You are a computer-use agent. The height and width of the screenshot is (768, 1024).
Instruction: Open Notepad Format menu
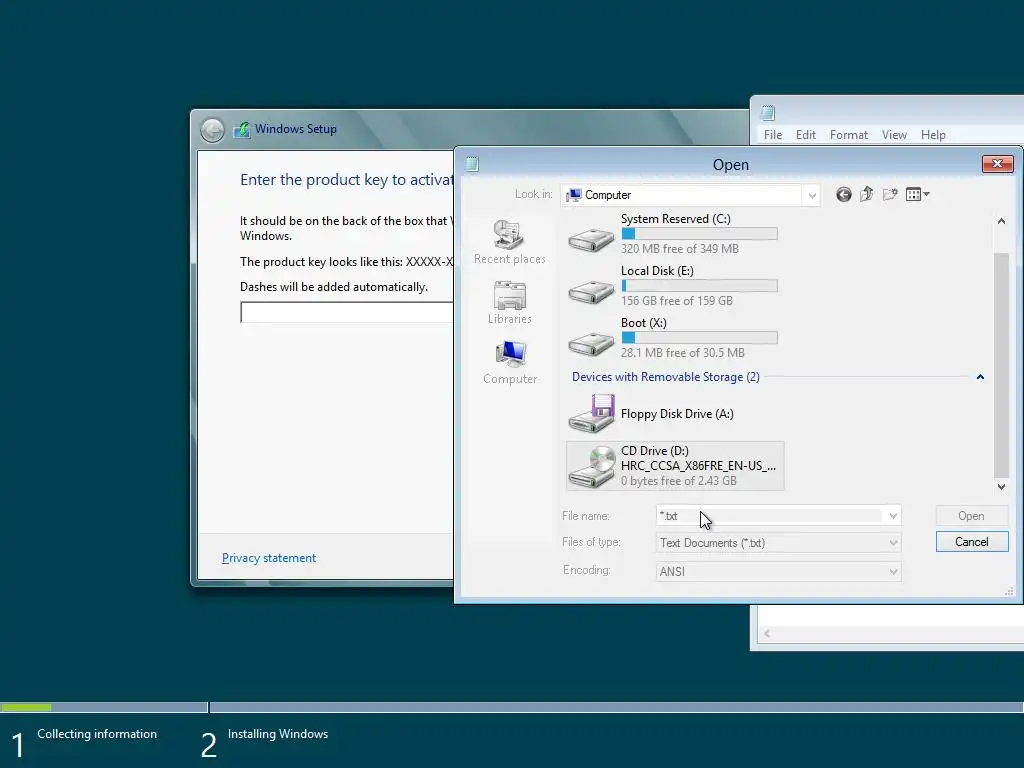(x=848, y=135)
